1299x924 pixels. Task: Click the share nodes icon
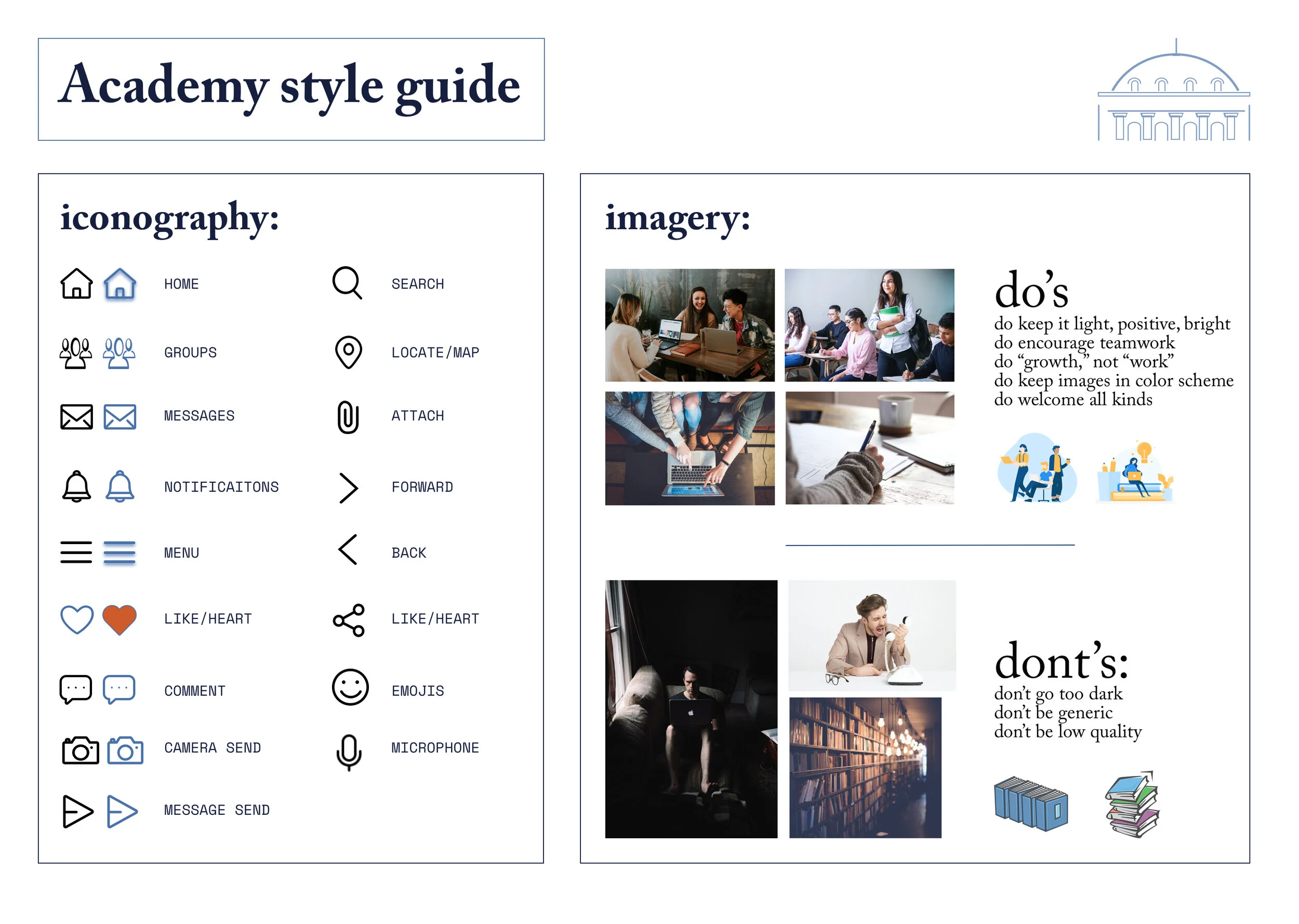click(x=348, y=620)
